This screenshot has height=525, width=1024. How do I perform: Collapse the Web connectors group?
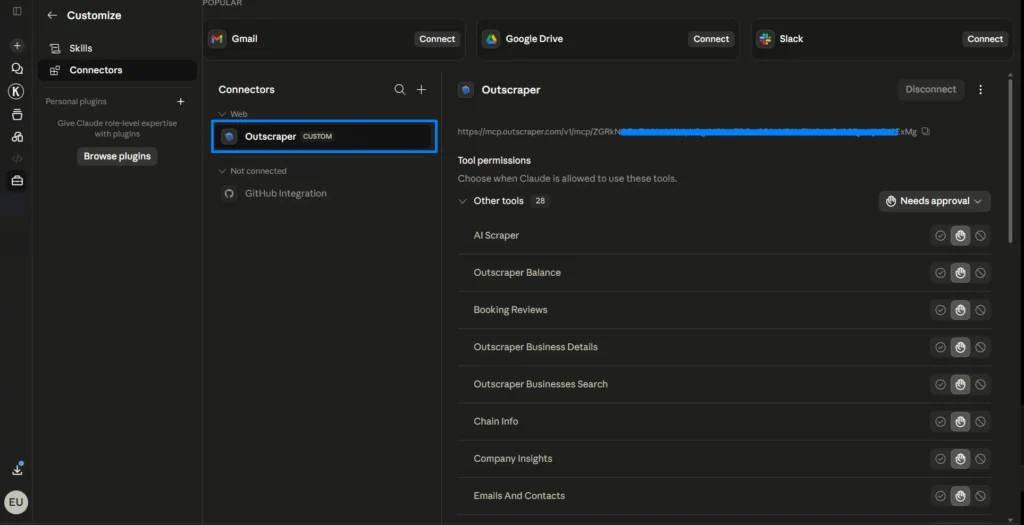tap(222, 114)
